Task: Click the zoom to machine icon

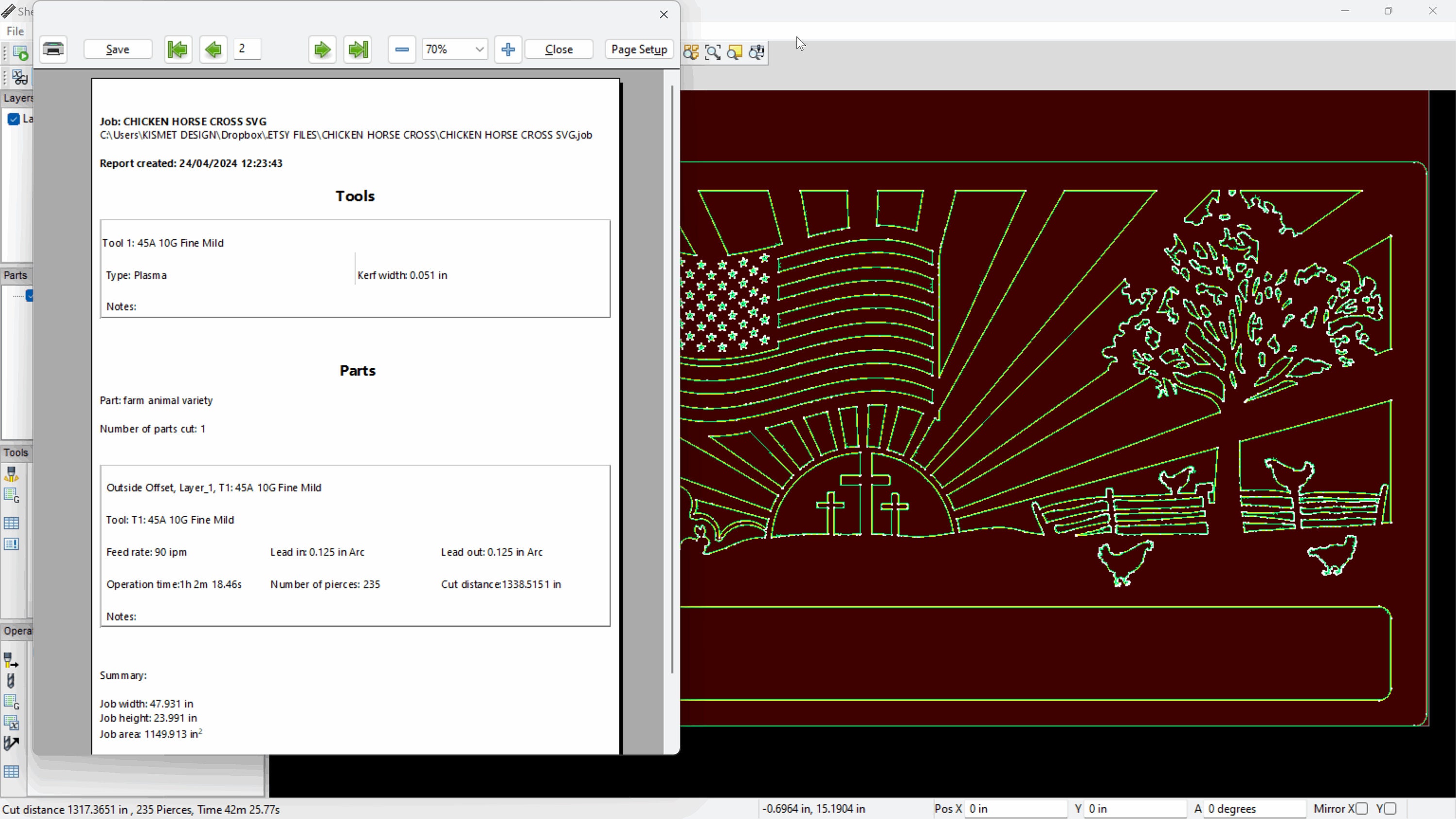Action: click(x=758, y=52)
